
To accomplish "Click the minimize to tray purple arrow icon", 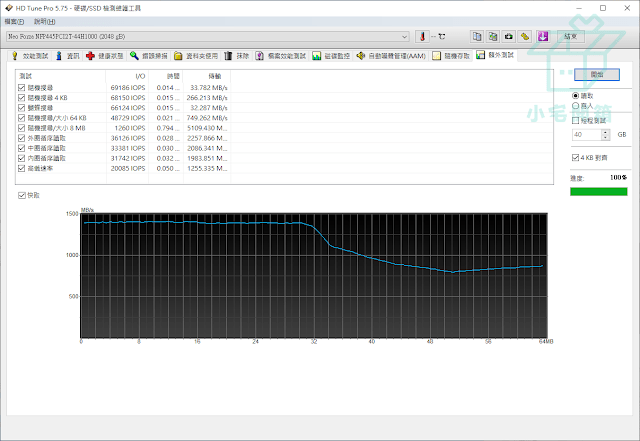I will 543,37.
